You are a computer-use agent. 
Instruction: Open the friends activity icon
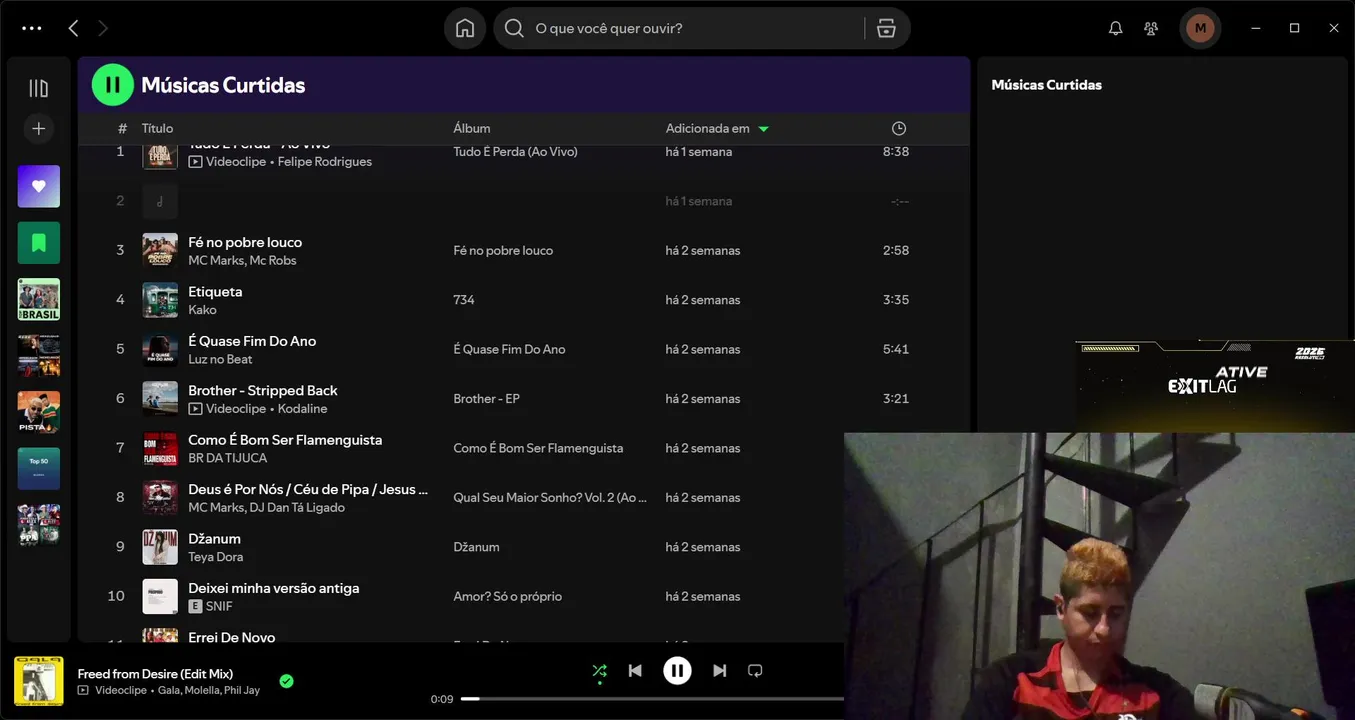pos(1151,28)
